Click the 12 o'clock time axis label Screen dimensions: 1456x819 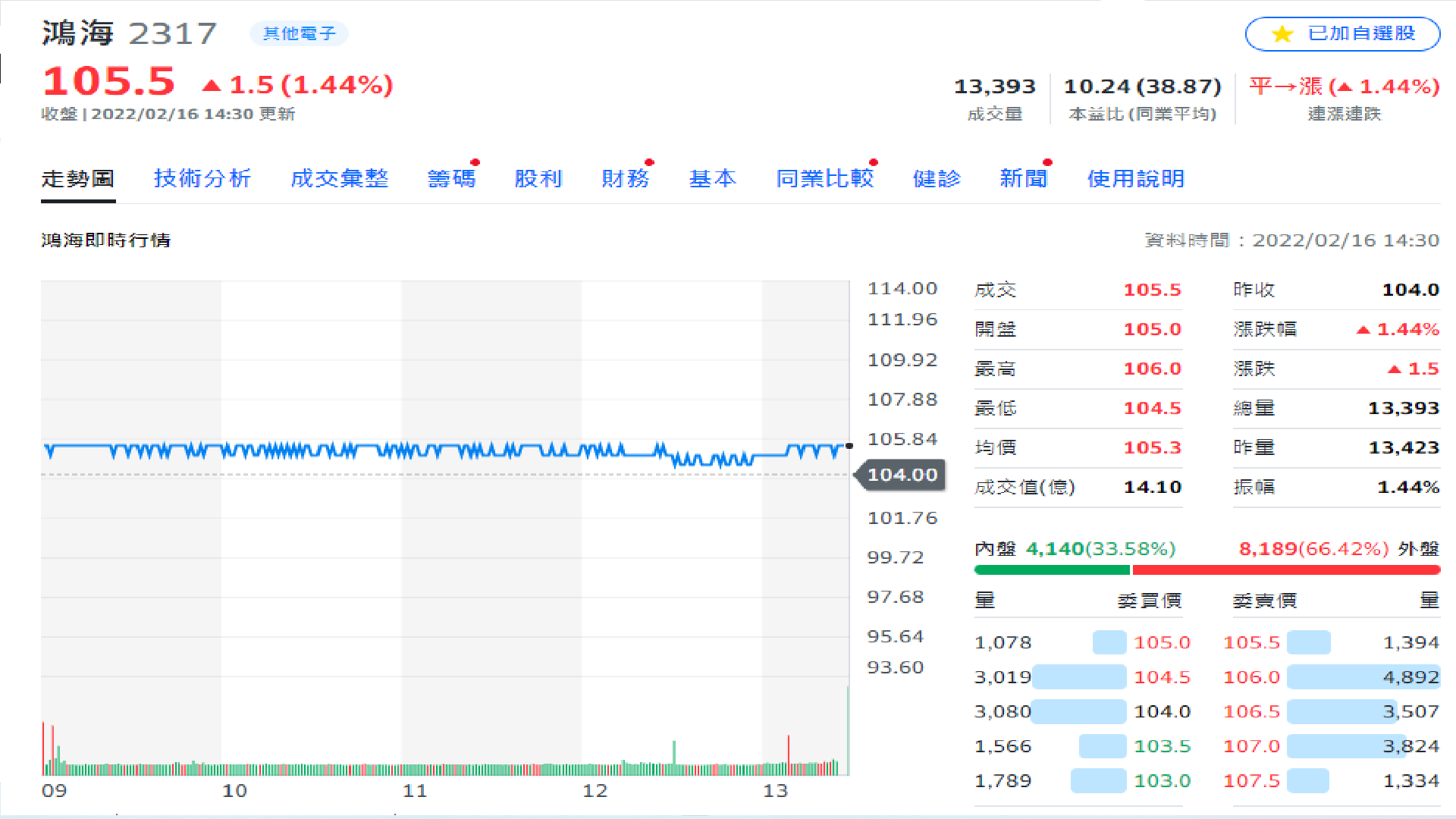click(595, 791)
